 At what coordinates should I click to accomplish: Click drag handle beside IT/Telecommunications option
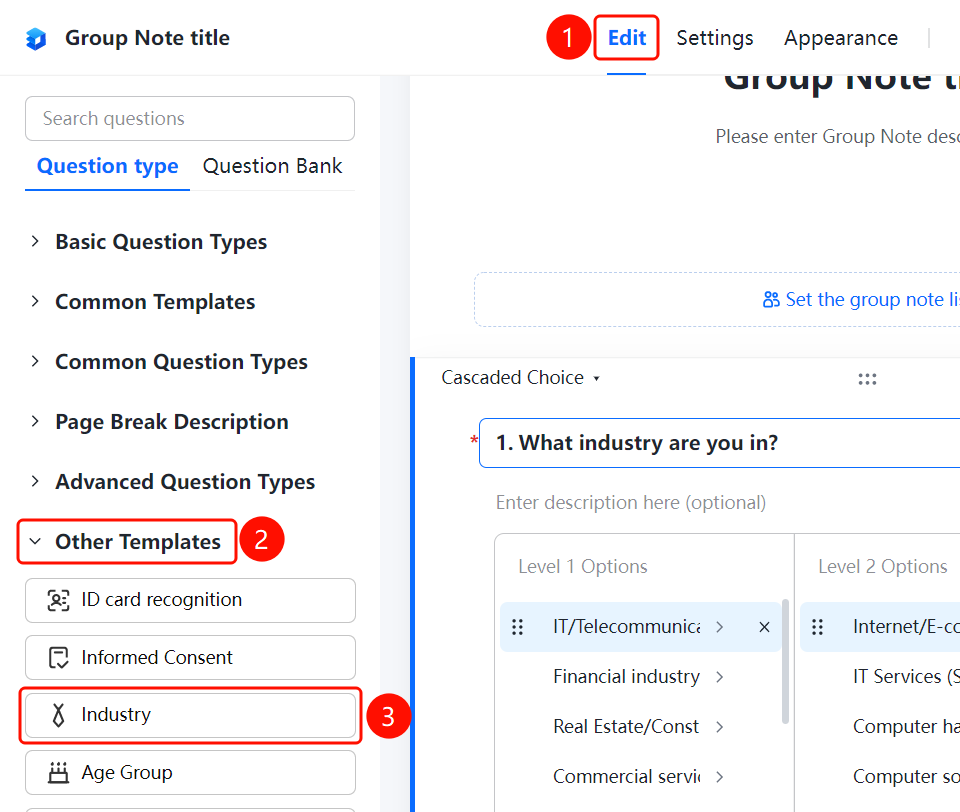pos(517,627)
